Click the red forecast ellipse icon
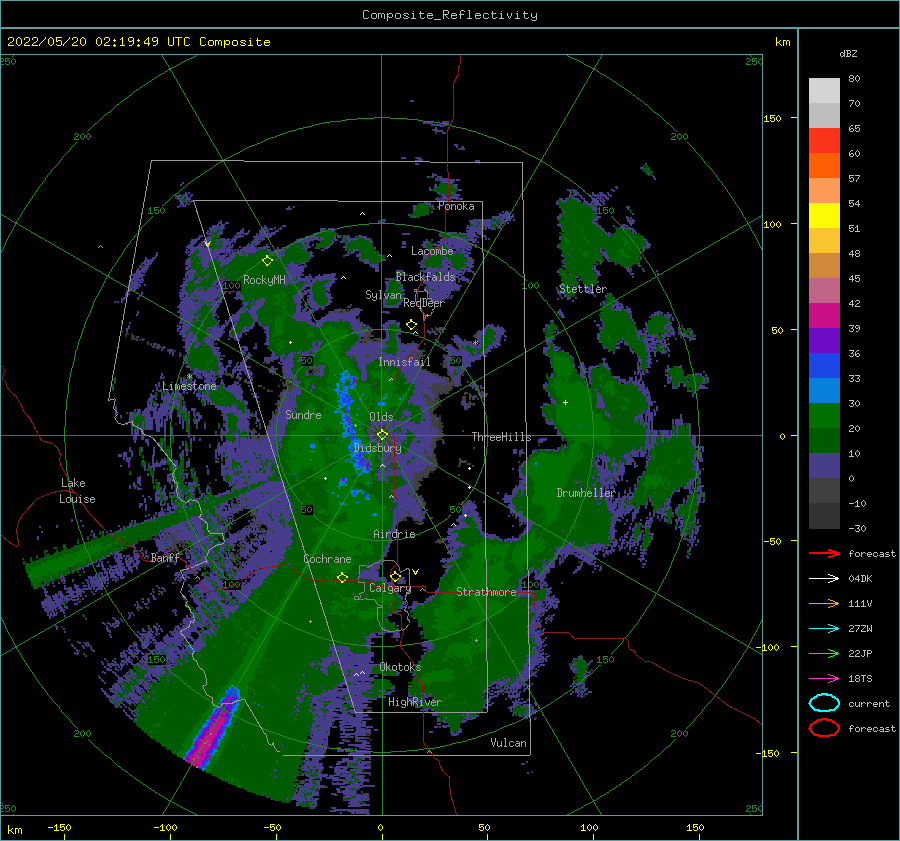900x841 pixels. (x=824, y=728)
